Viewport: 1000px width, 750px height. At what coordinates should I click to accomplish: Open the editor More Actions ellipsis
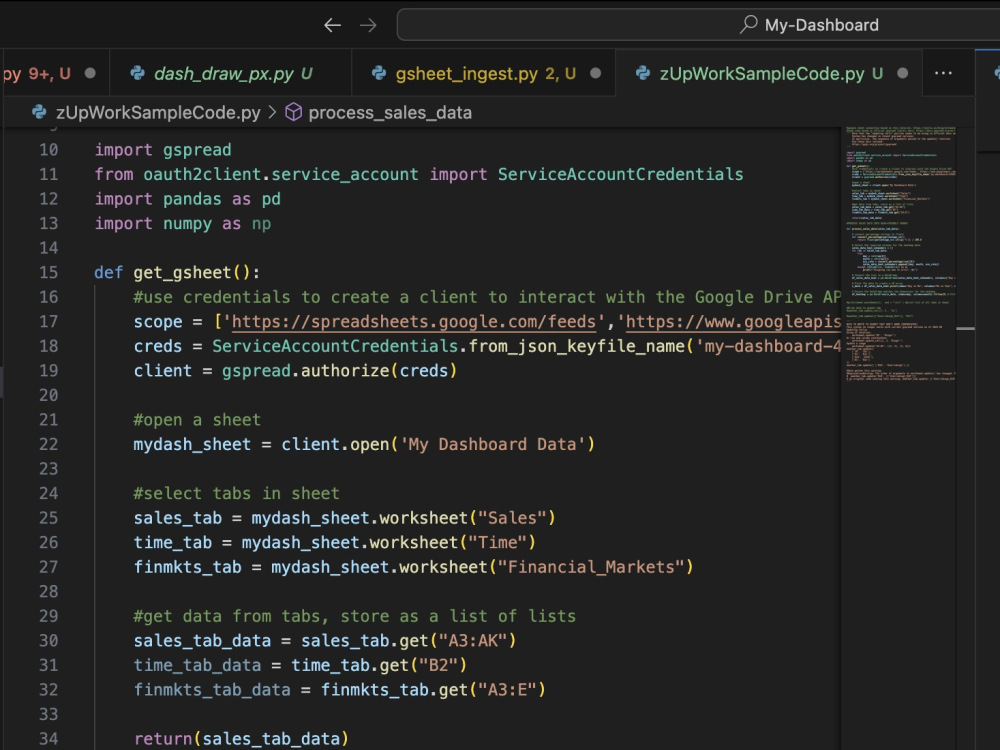tap(943, 73)
